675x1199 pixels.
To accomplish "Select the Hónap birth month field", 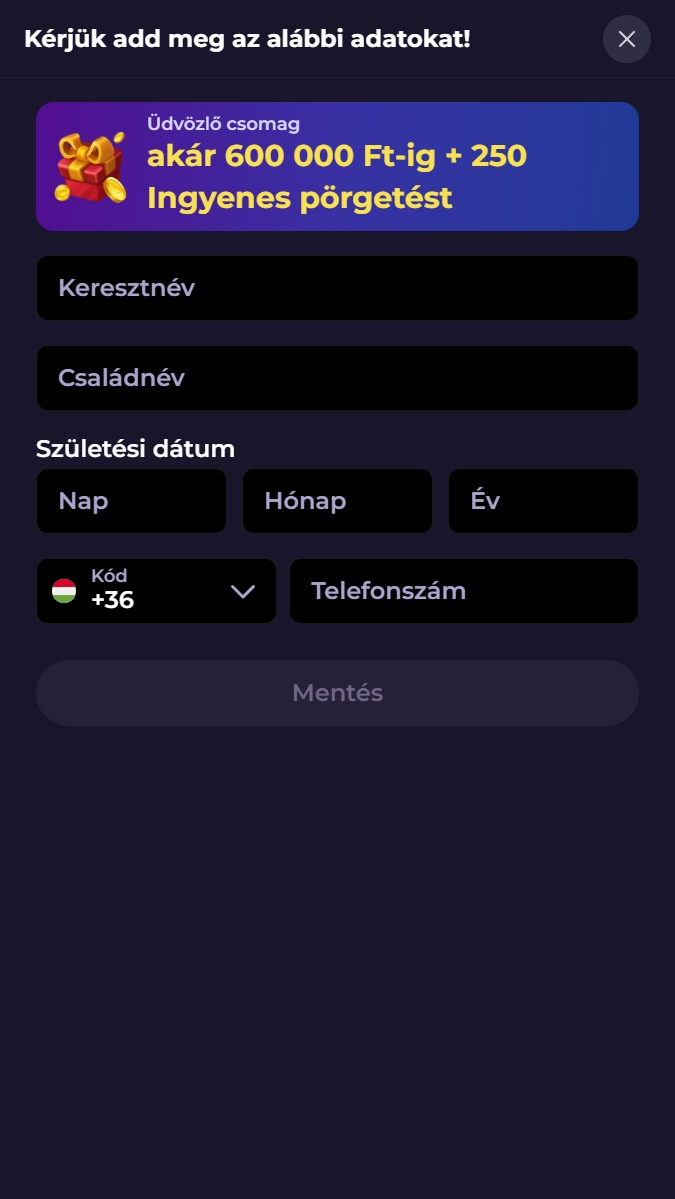I will click(337, 501).
